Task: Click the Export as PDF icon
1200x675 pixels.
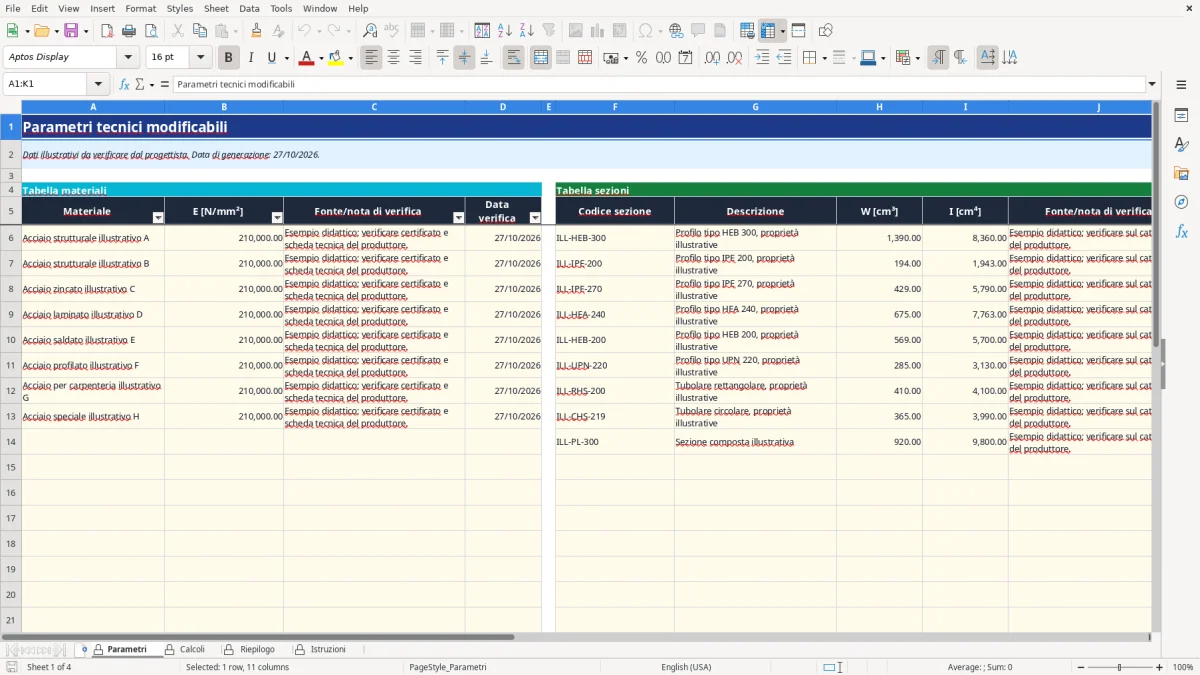Action: coord(107,31)
